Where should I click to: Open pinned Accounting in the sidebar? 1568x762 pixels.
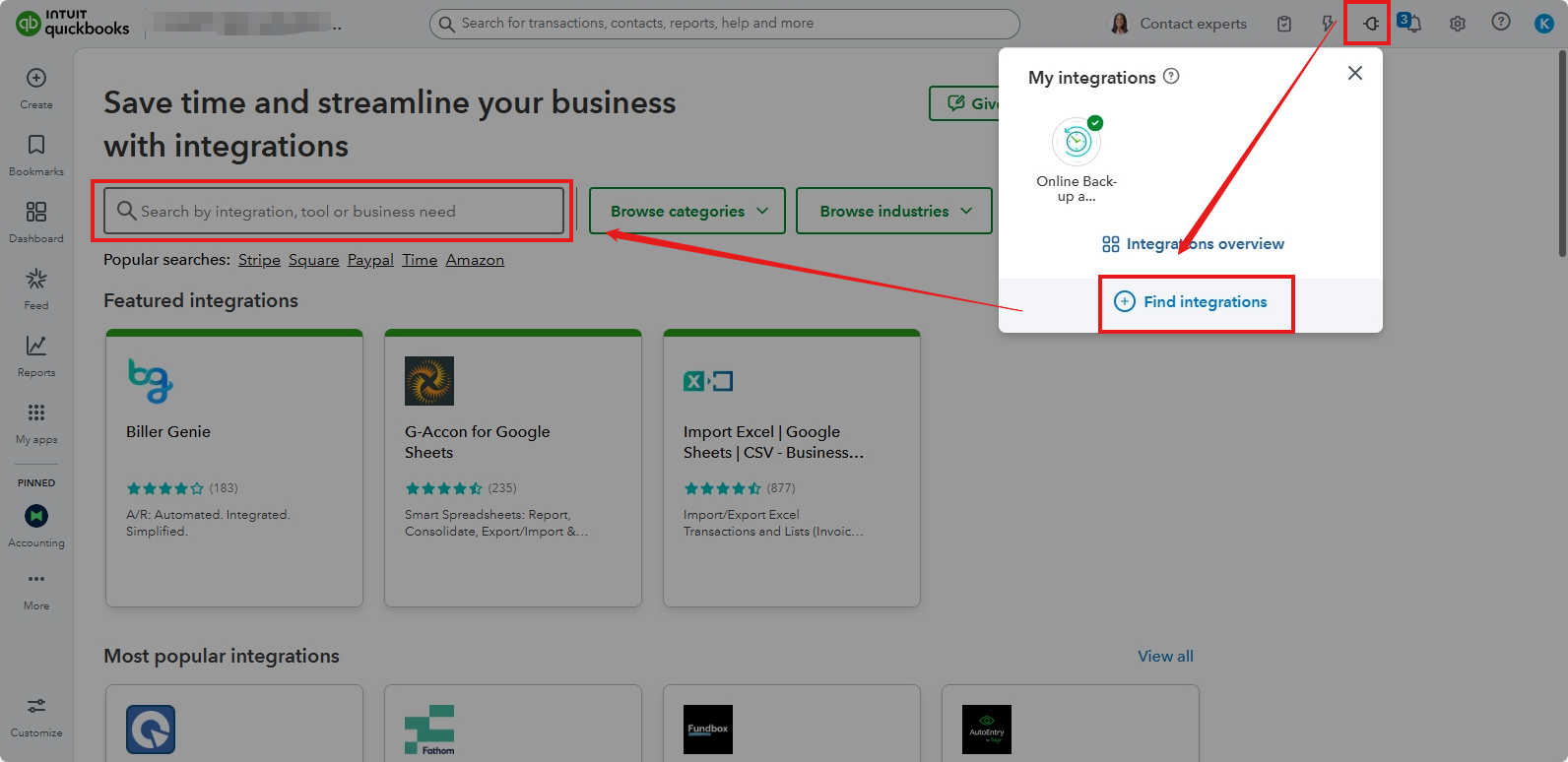click(x=36, y=526)
